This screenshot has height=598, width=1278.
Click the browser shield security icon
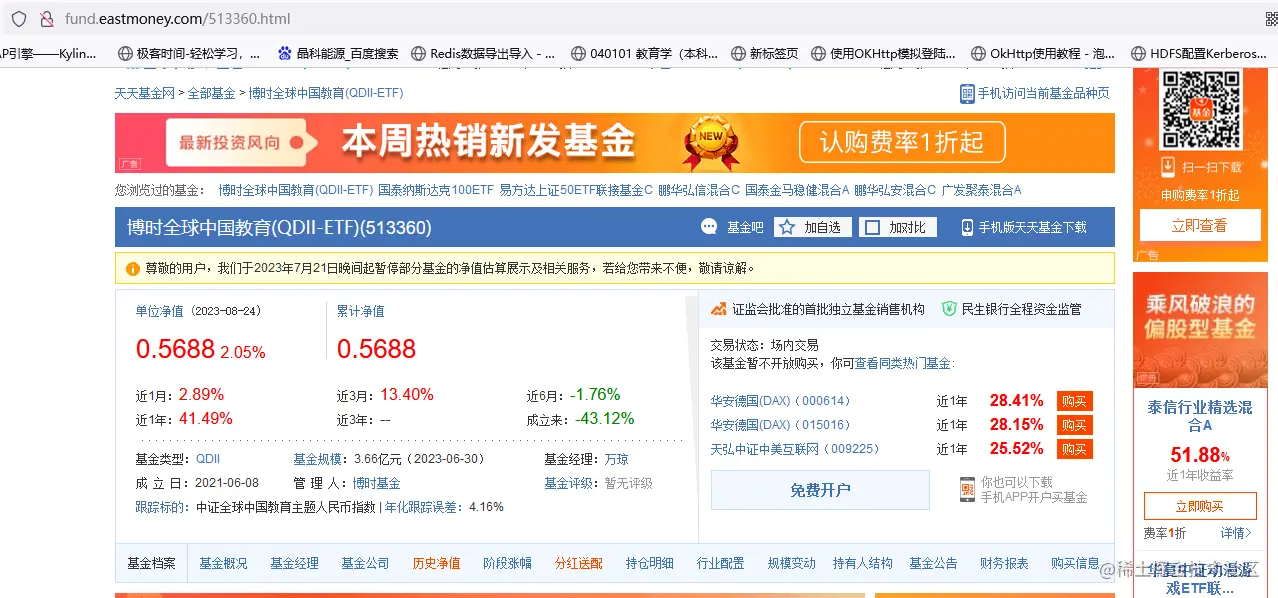pyautogui.click(x=19, y=19)
